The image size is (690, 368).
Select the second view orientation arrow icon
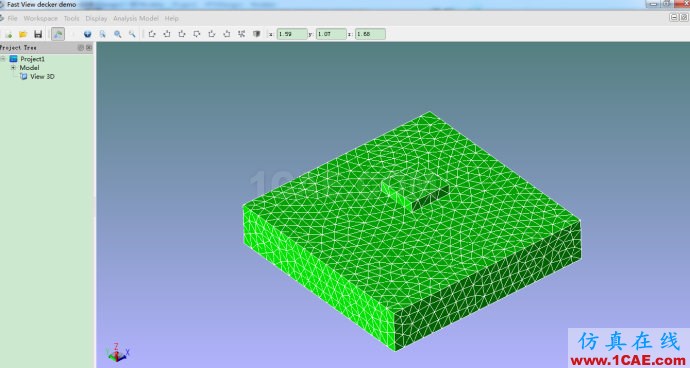pos(167,34)
